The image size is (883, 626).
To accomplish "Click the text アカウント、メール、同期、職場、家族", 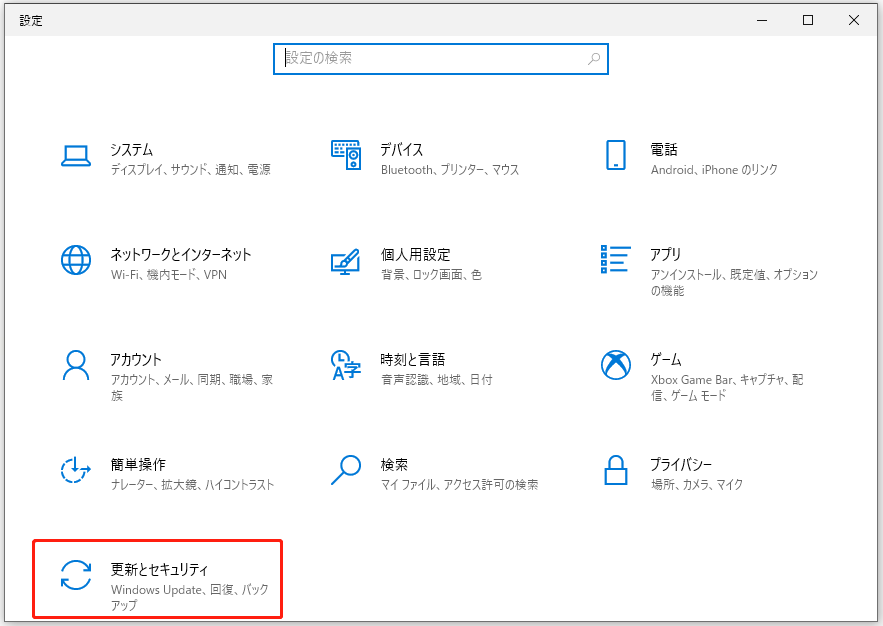I will [191, 387].
